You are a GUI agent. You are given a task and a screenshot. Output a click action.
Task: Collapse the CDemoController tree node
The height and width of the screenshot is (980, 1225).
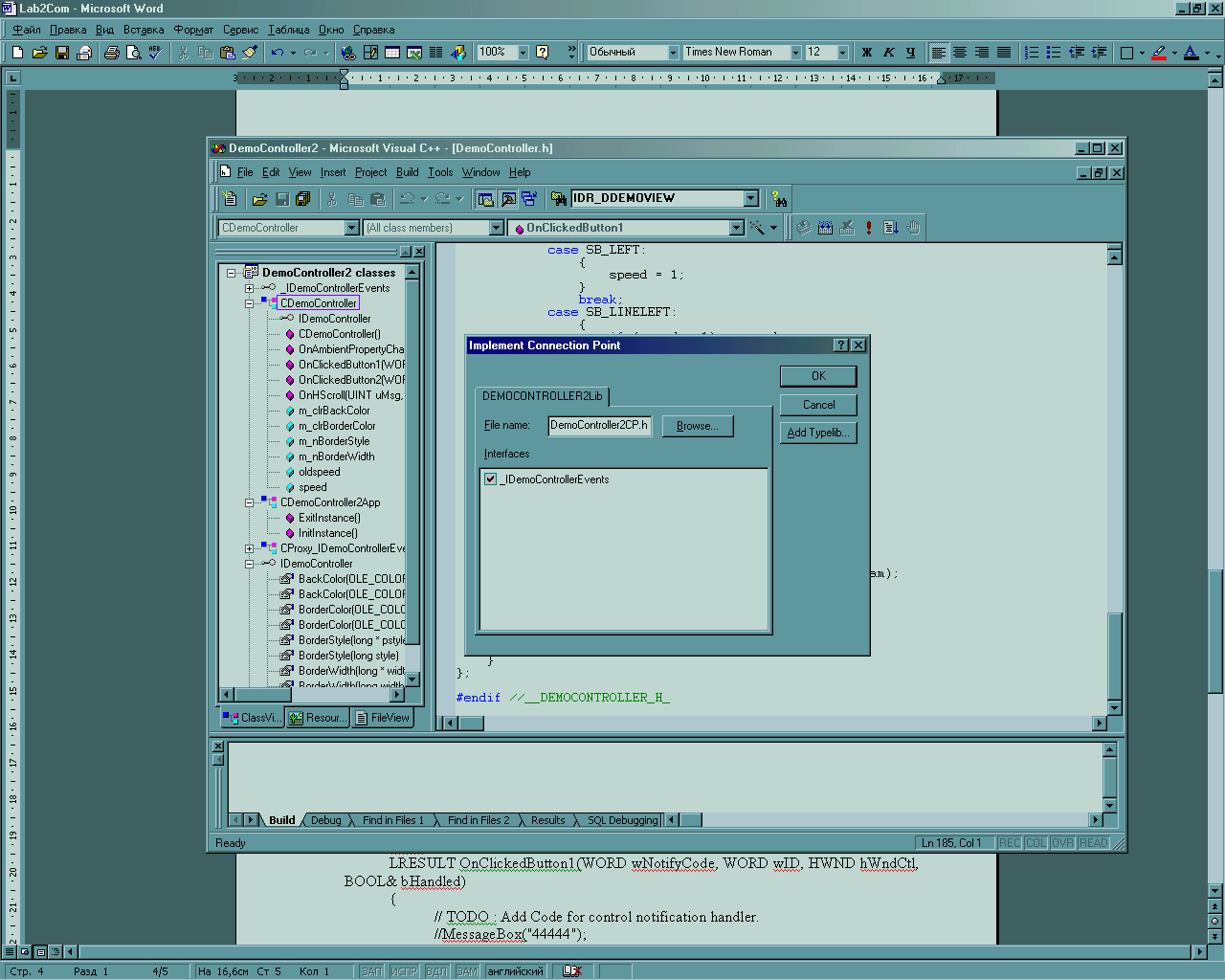tap(249, 303)
